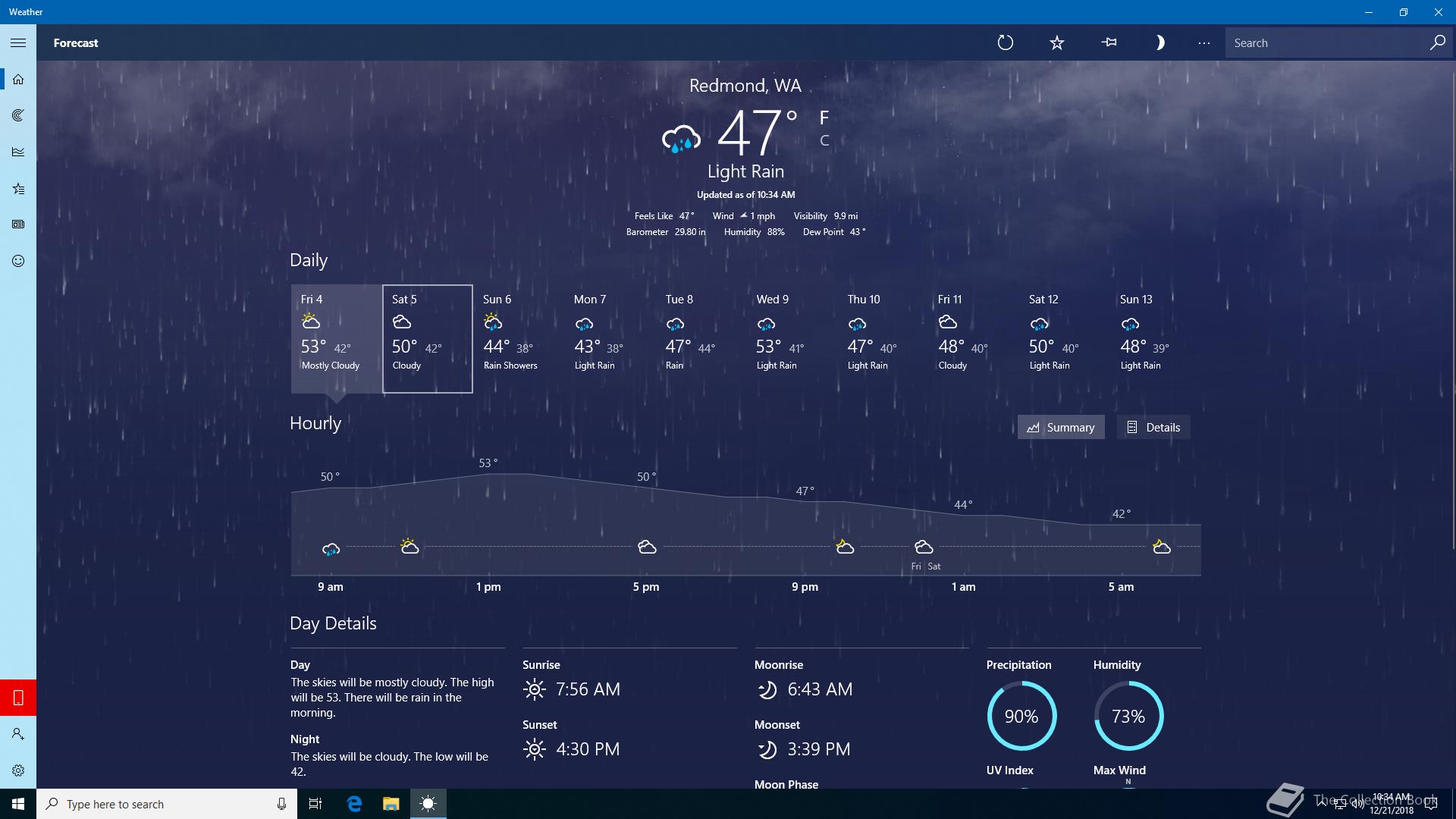Click the Cortana microphone icon
1456x819 pixels.
click(281, 804)
